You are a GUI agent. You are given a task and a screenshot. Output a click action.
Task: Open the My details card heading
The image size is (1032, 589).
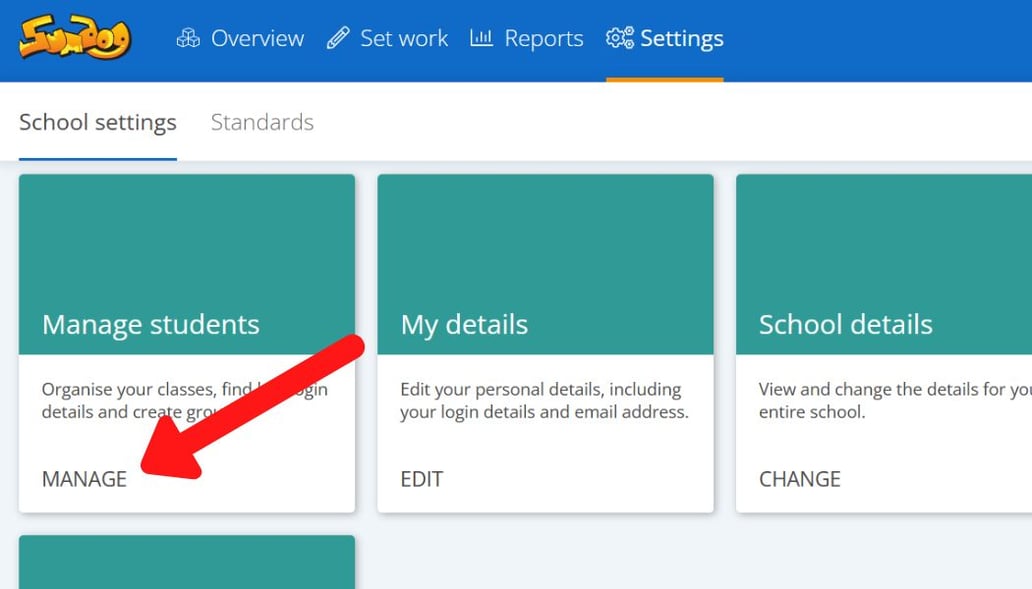pos(464,324)
